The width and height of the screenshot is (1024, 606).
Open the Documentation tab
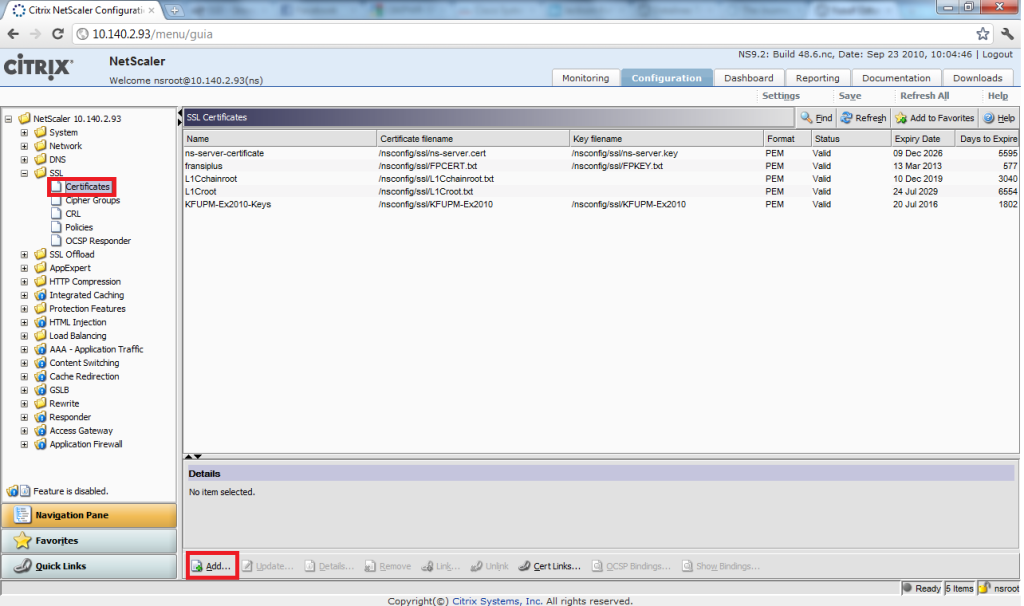pos(896,78)
